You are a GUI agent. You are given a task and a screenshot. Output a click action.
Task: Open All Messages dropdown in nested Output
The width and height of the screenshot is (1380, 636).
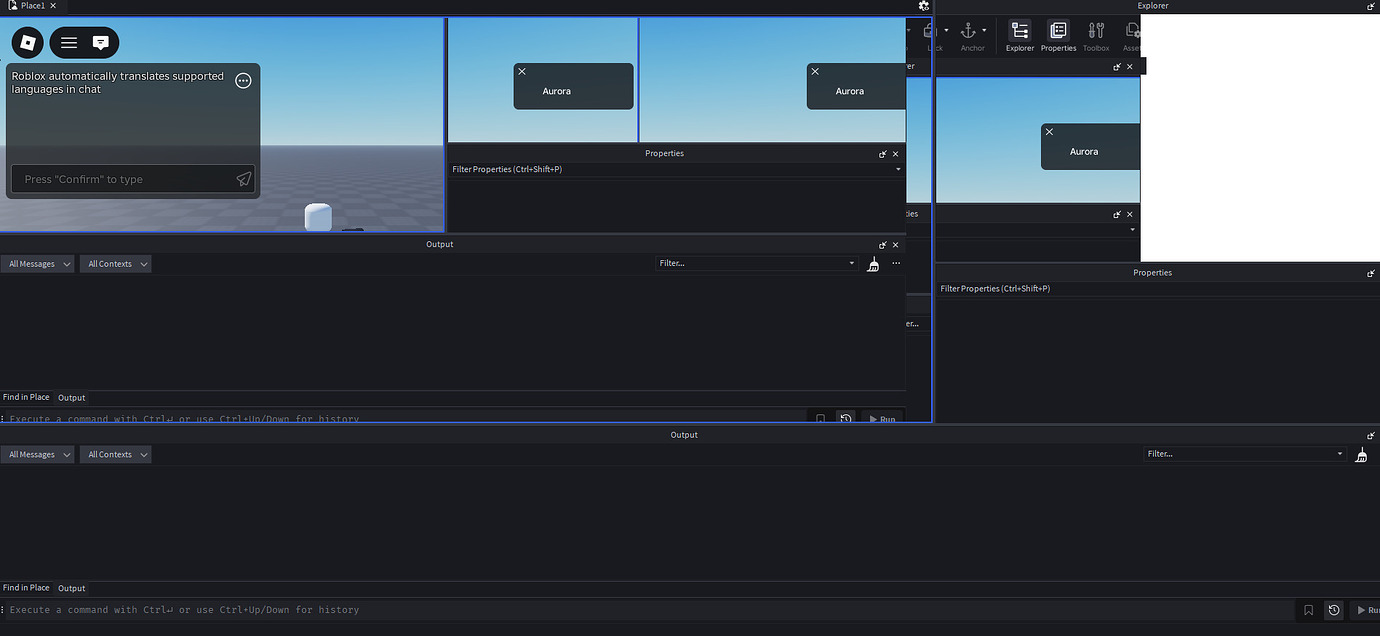click(37, 264)
